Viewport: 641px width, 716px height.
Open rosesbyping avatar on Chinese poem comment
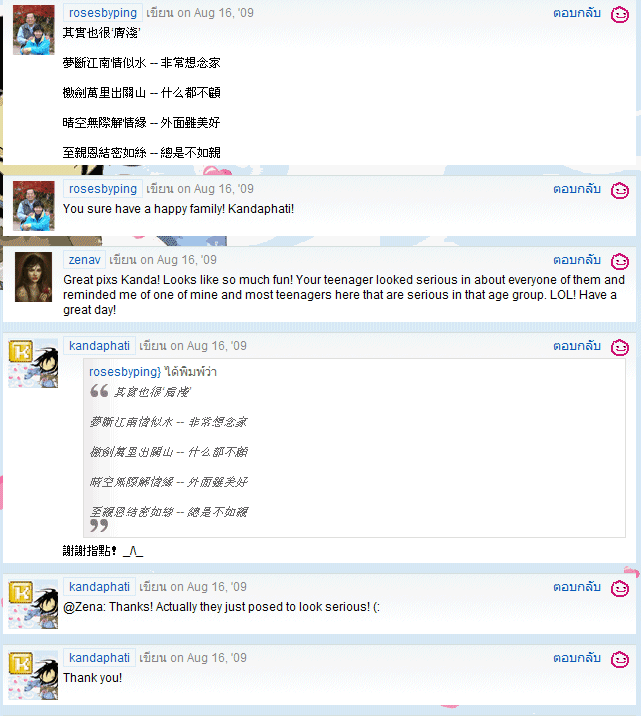tap(34, 30)
